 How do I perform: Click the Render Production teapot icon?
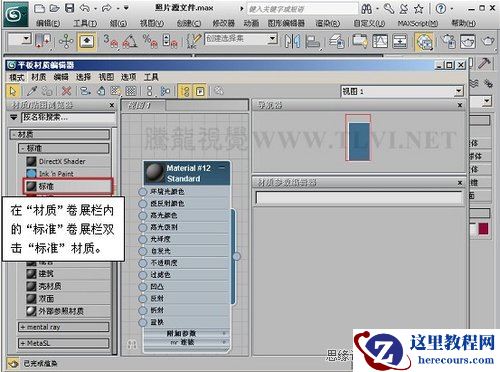click(488, 42)
